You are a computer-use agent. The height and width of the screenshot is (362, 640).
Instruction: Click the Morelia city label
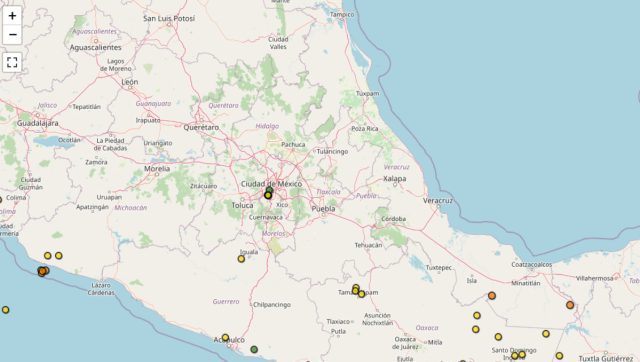coord(157,169)
